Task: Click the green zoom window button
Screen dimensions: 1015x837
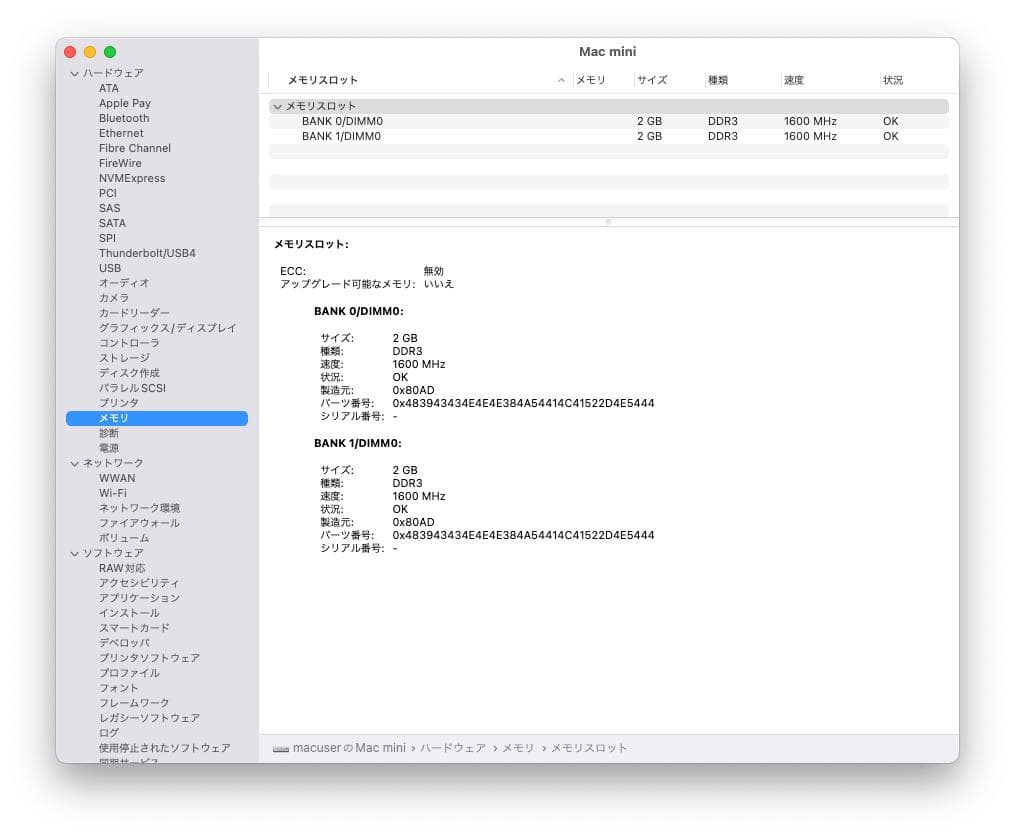Action: point(110,52)
